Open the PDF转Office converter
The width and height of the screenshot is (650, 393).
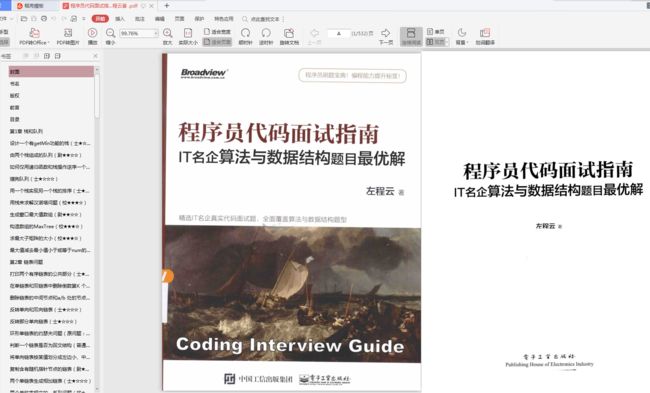coord(34,36)
